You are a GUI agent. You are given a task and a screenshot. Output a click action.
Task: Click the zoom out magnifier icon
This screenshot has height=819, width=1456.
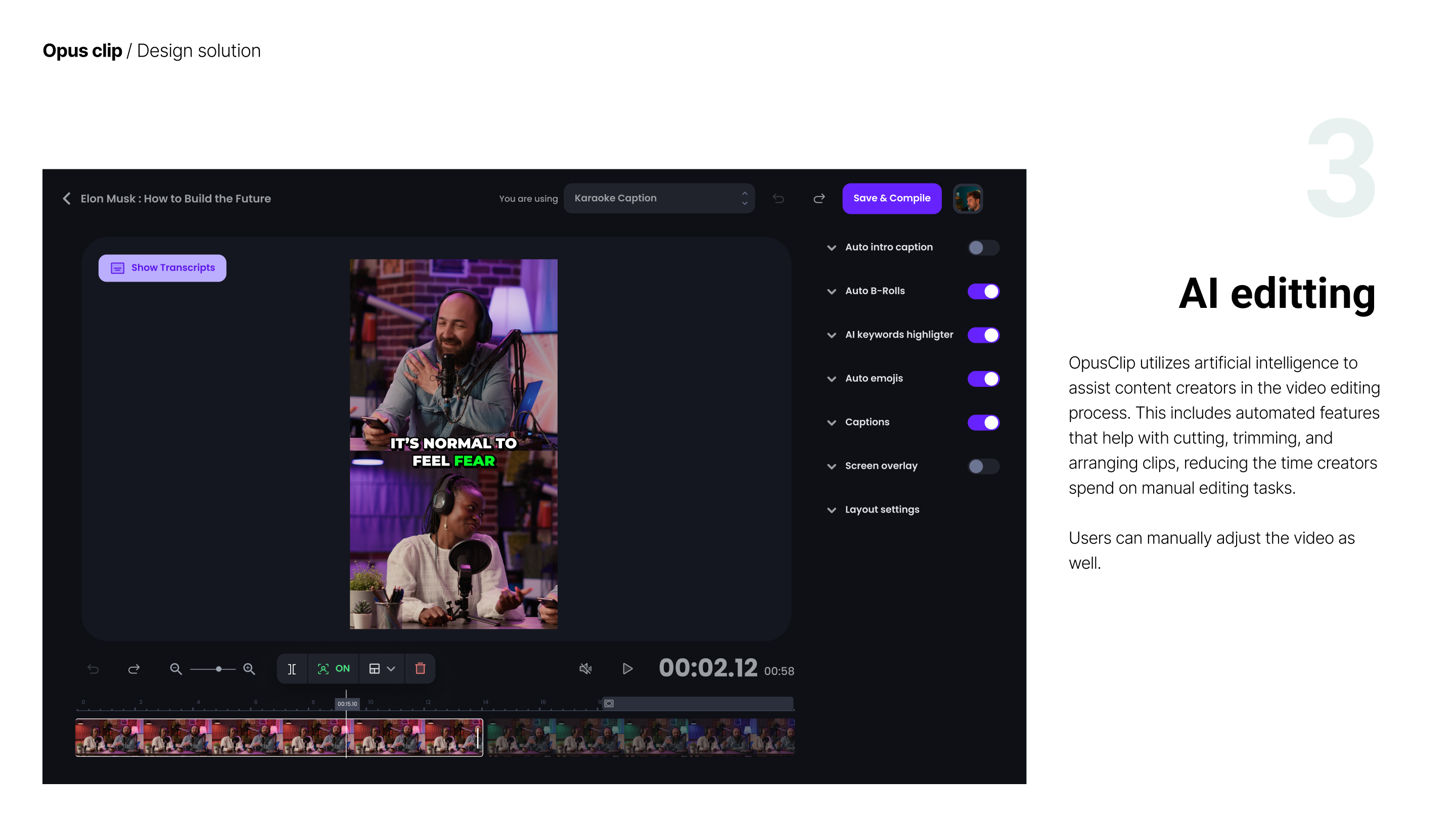pos(176,669)
